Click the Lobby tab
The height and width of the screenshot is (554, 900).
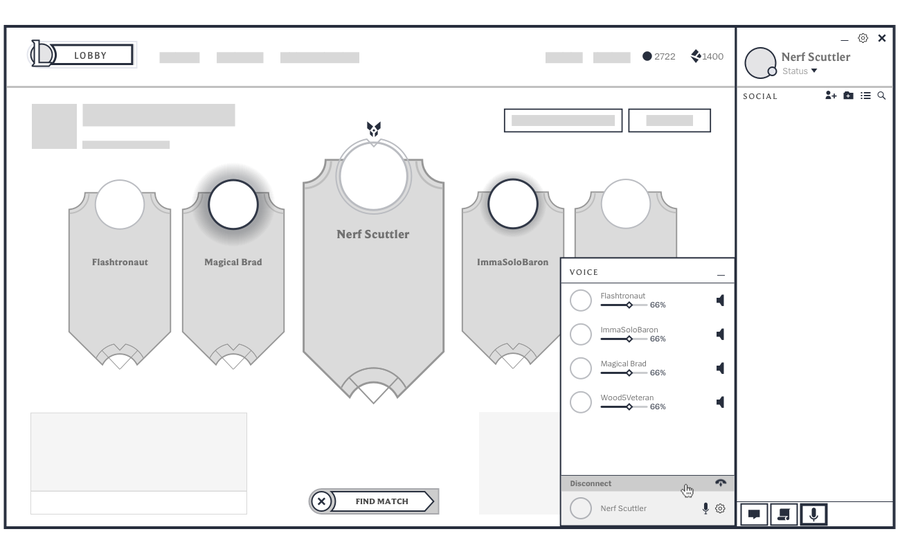pyautogui.click(x=90, y=55)
